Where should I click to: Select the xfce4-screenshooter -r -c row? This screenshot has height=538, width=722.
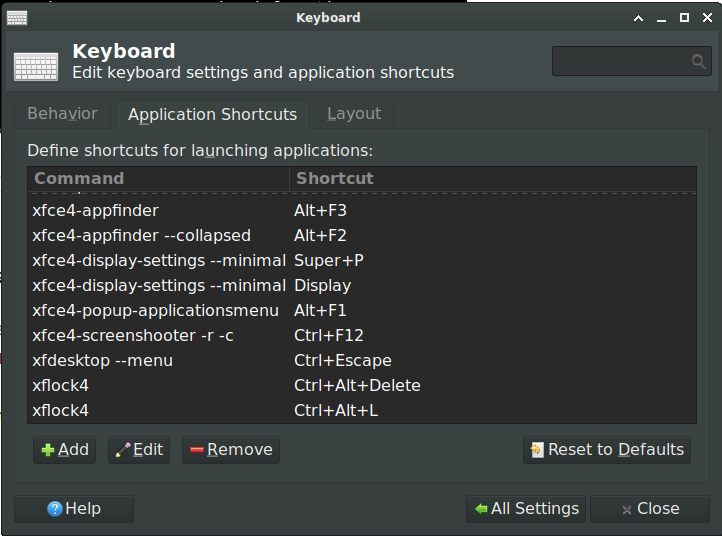[362, 335]
